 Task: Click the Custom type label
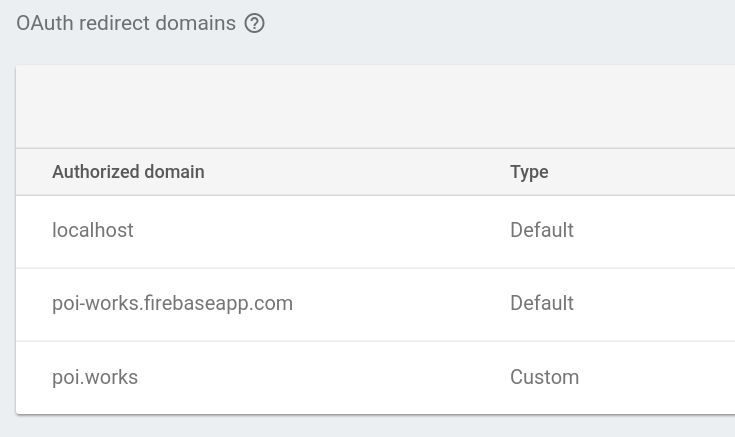544,377
